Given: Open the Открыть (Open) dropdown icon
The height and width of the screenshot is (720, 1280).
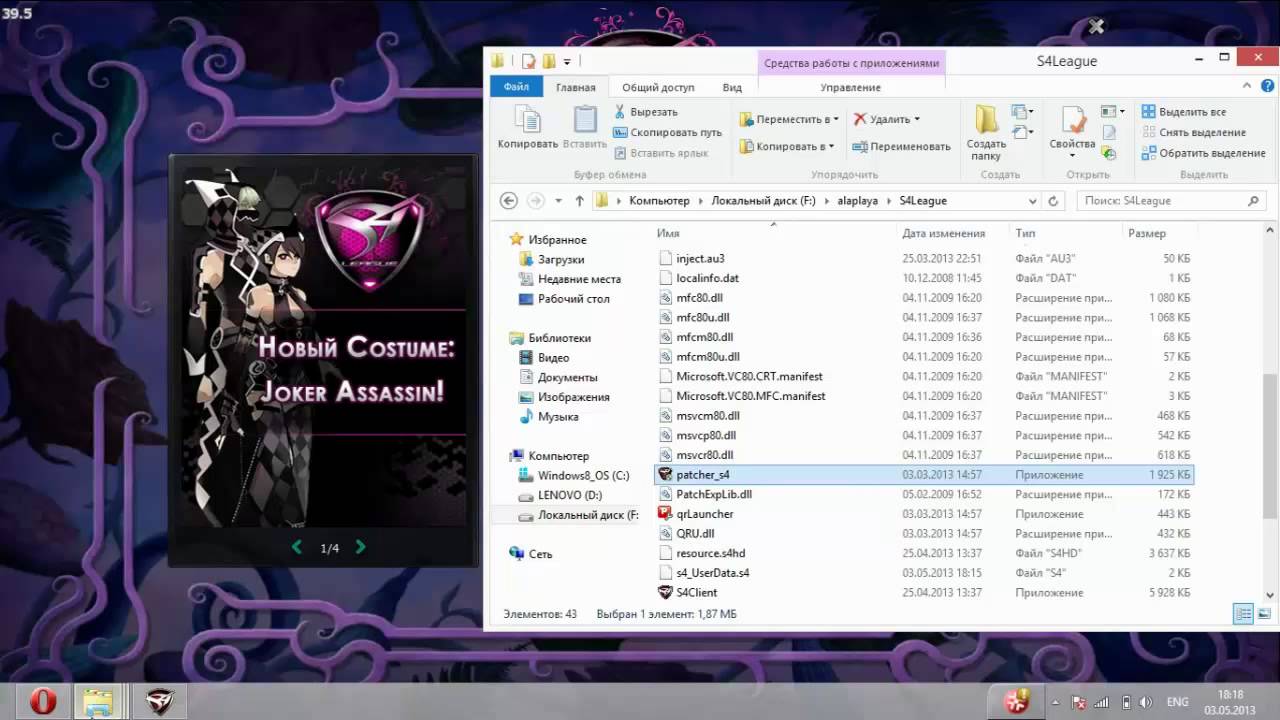Looking at the screenshot, I should coord(1113,111).
